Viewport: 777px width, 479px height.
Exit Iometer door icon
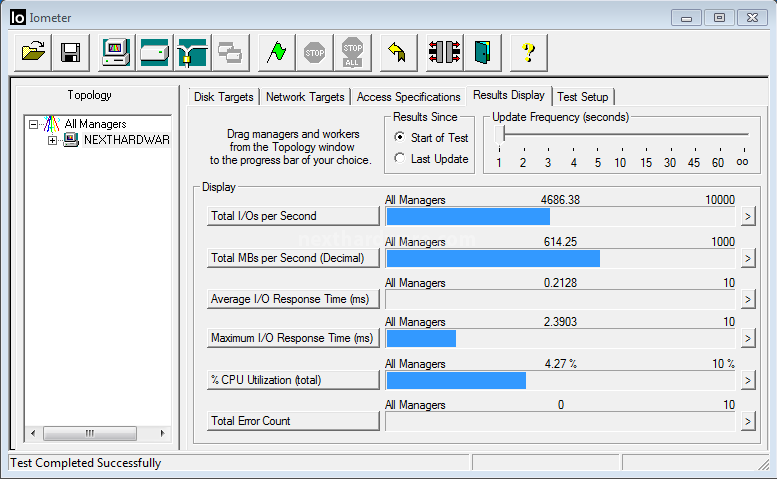[483, 53]
